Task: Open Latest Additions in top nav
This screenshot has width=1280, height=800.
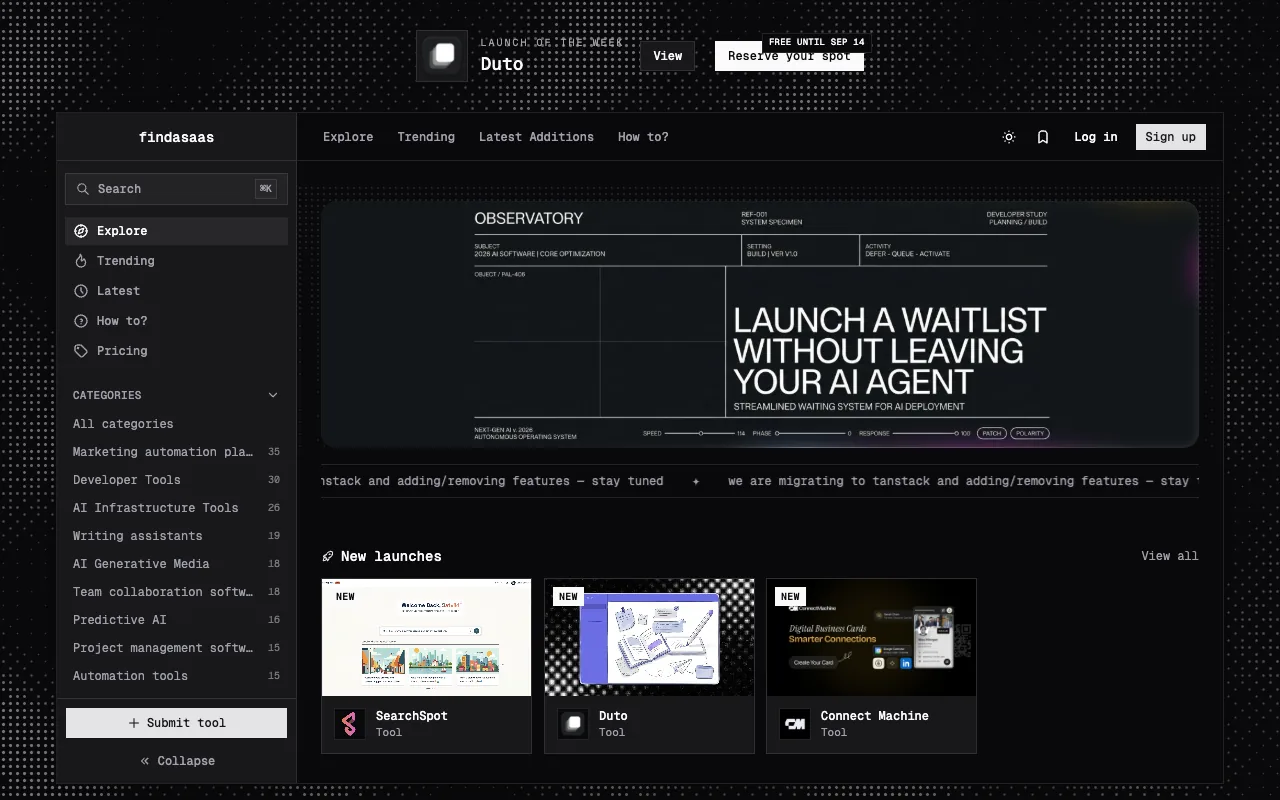Action: [536, 137]
